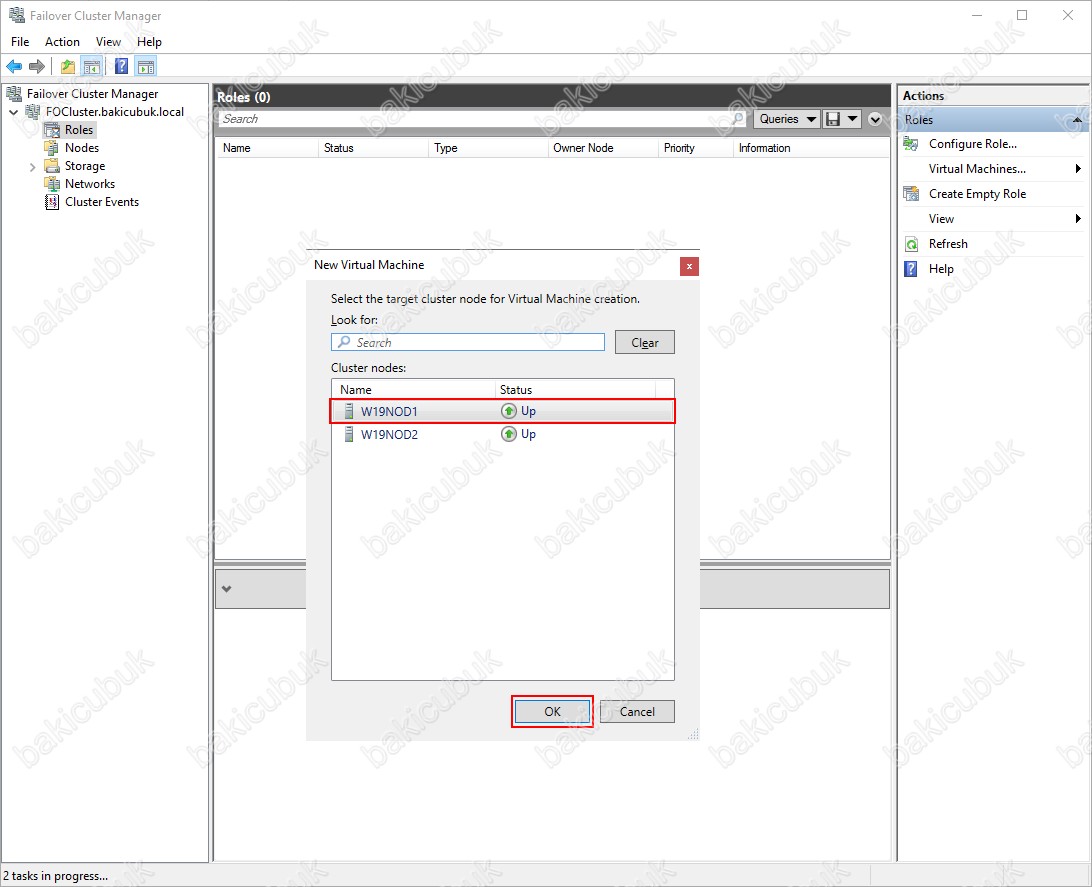Open the Queries dropdown

(787, 119)
